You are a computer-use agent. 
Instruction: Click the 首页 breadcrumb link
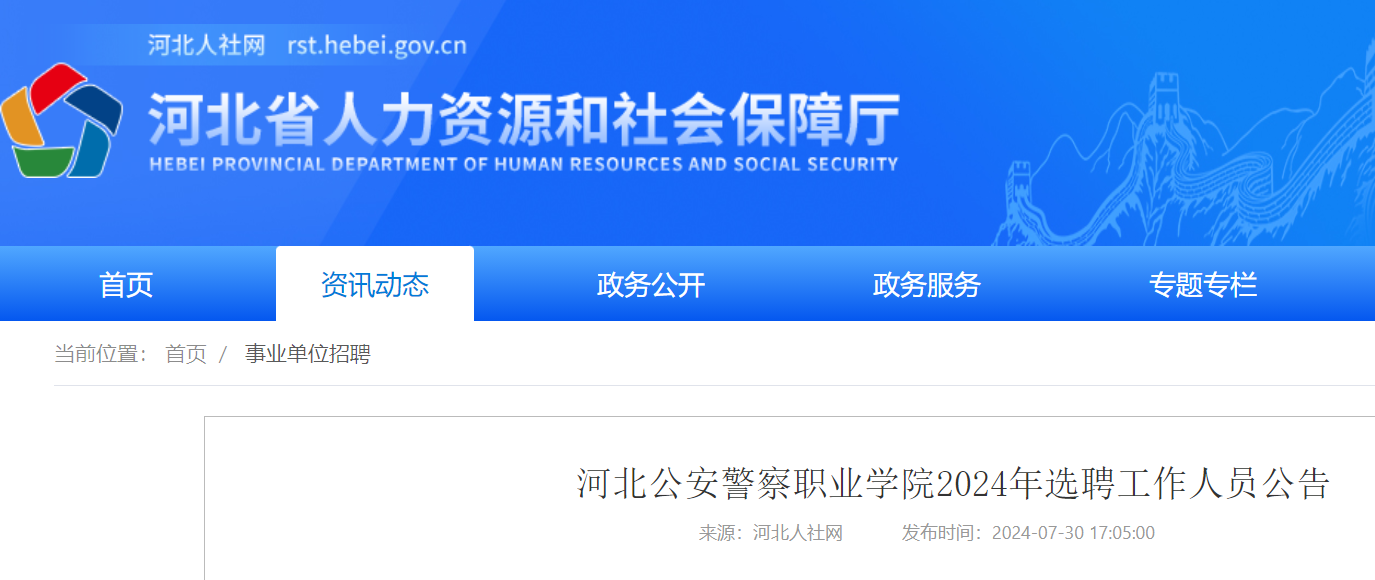pos(186,354)
